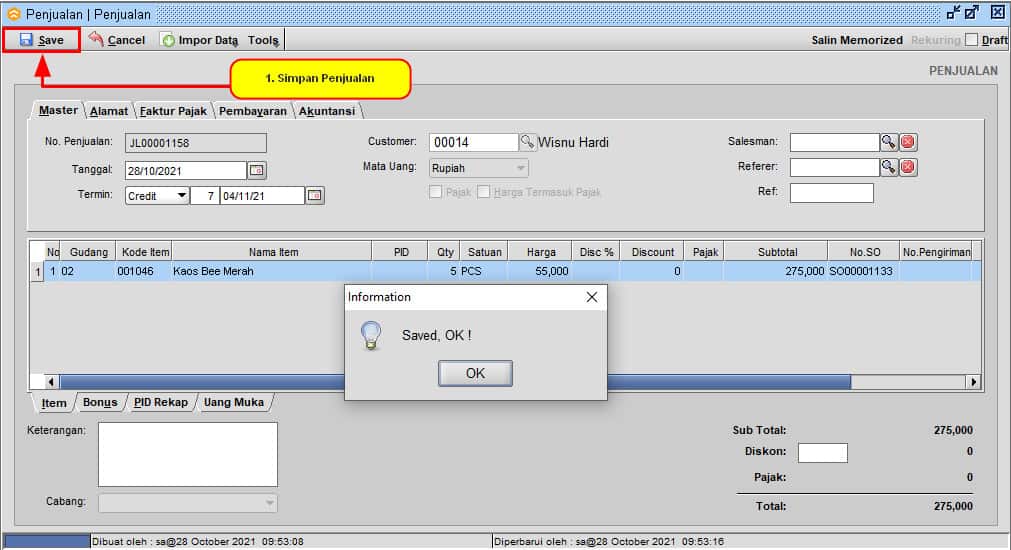Image resolution: width=1011 pixels, height=550 pixels.
Task: Clear Salesman field with red X icon
Action: click(908, 142)
